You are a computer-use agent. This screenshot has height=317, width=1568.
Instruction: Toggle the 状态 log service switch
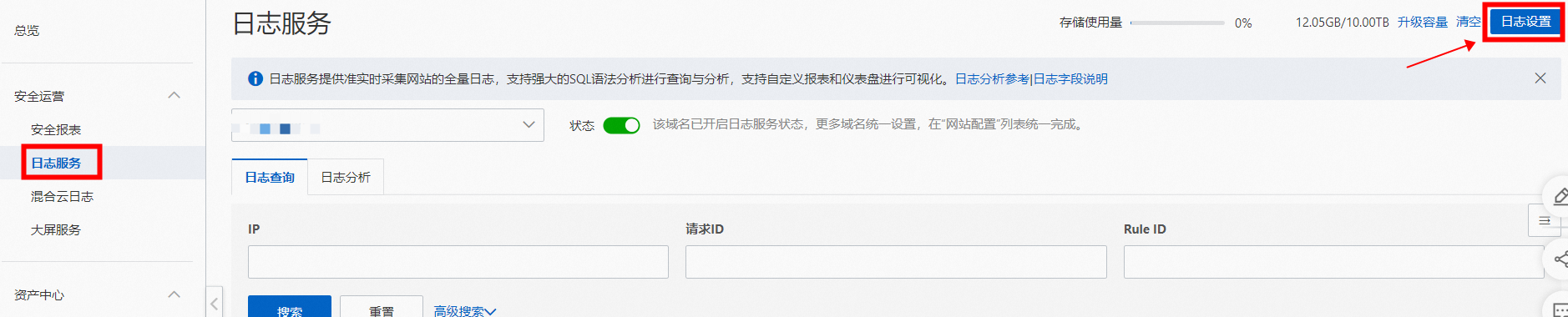[621, 125]
